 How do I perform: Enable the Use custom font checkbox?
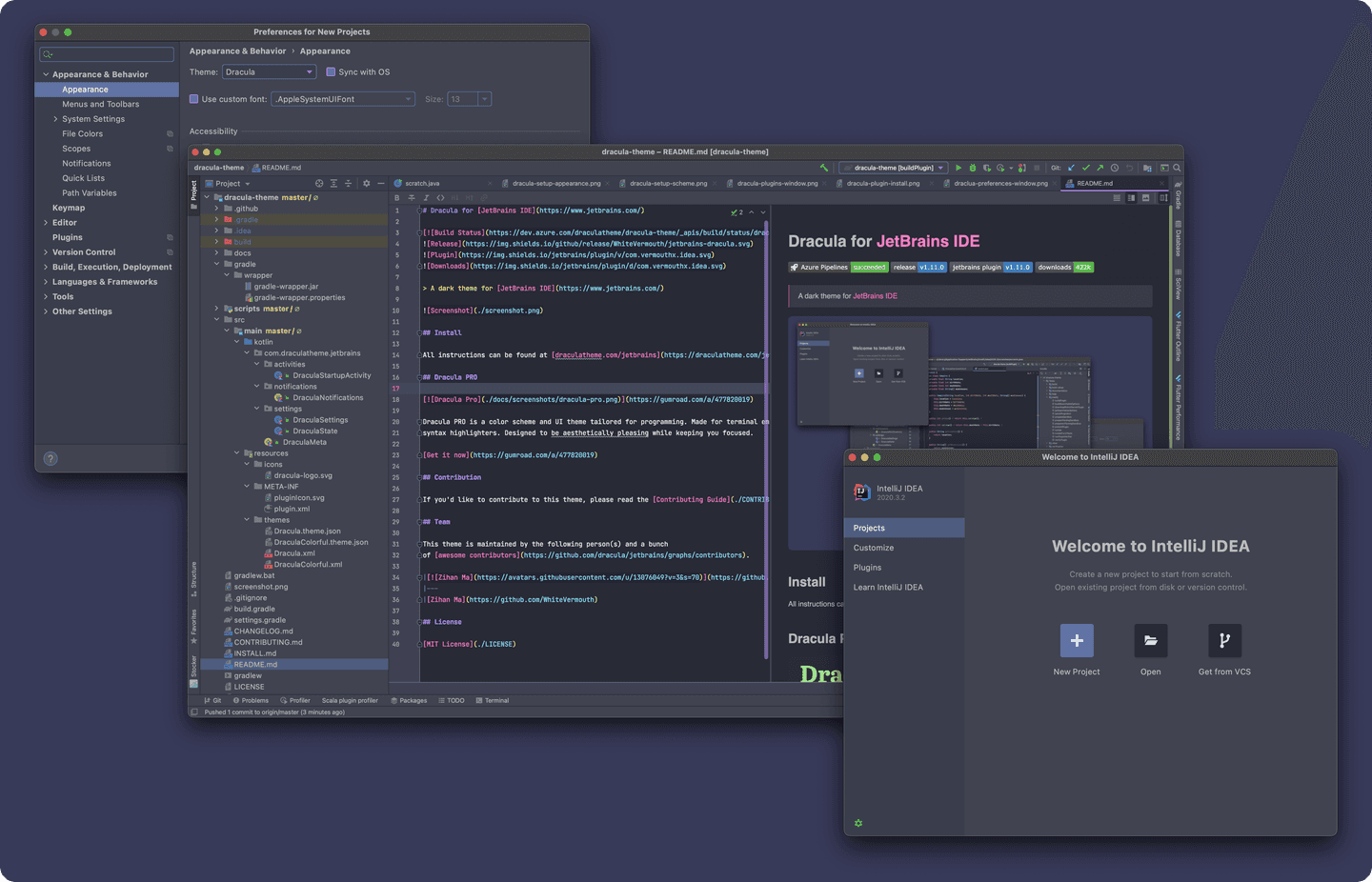192,98
